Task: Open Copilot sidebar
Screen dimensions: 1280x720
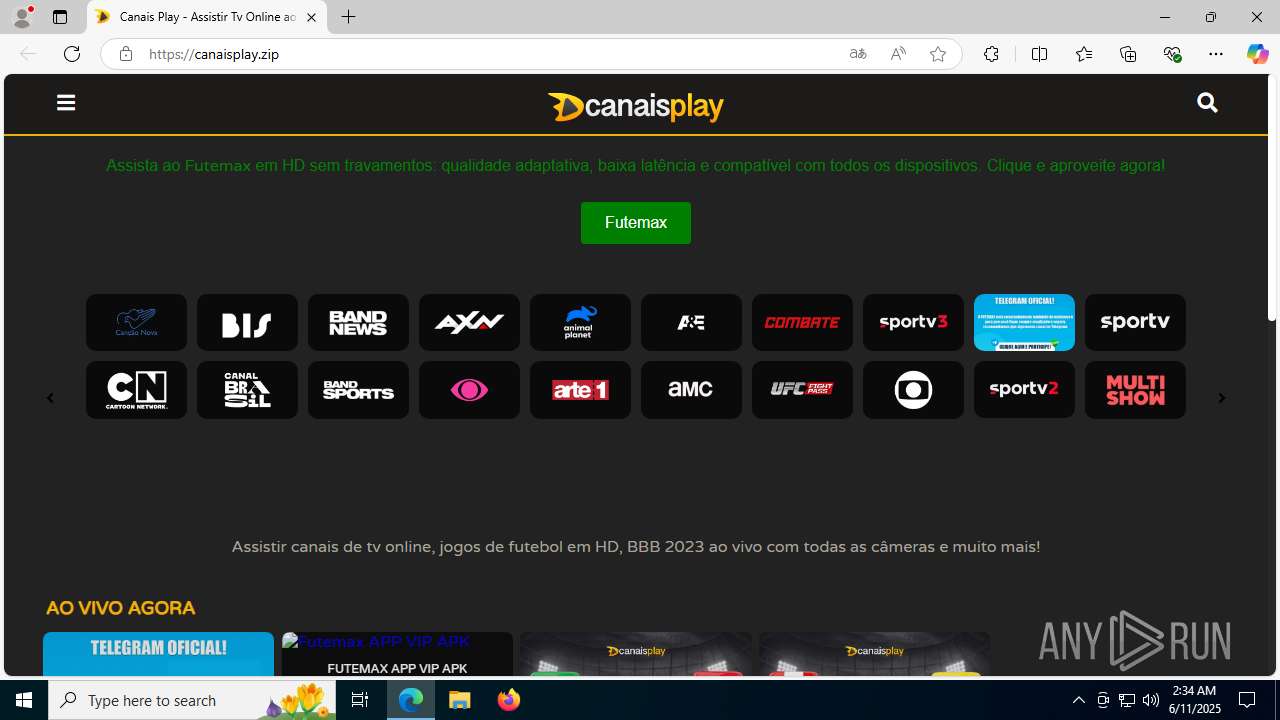Action: click(x=1257, y=54)
